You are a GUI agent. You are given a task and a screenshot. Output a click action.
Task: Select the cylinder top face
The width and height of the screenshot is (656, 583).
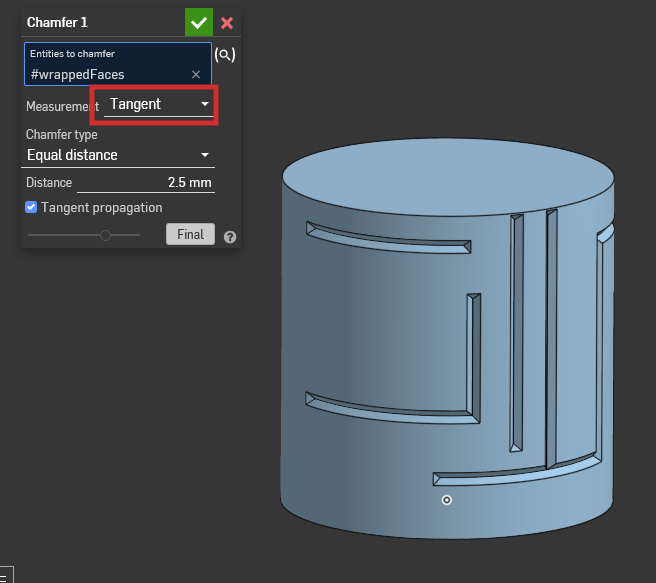point(448,176)
